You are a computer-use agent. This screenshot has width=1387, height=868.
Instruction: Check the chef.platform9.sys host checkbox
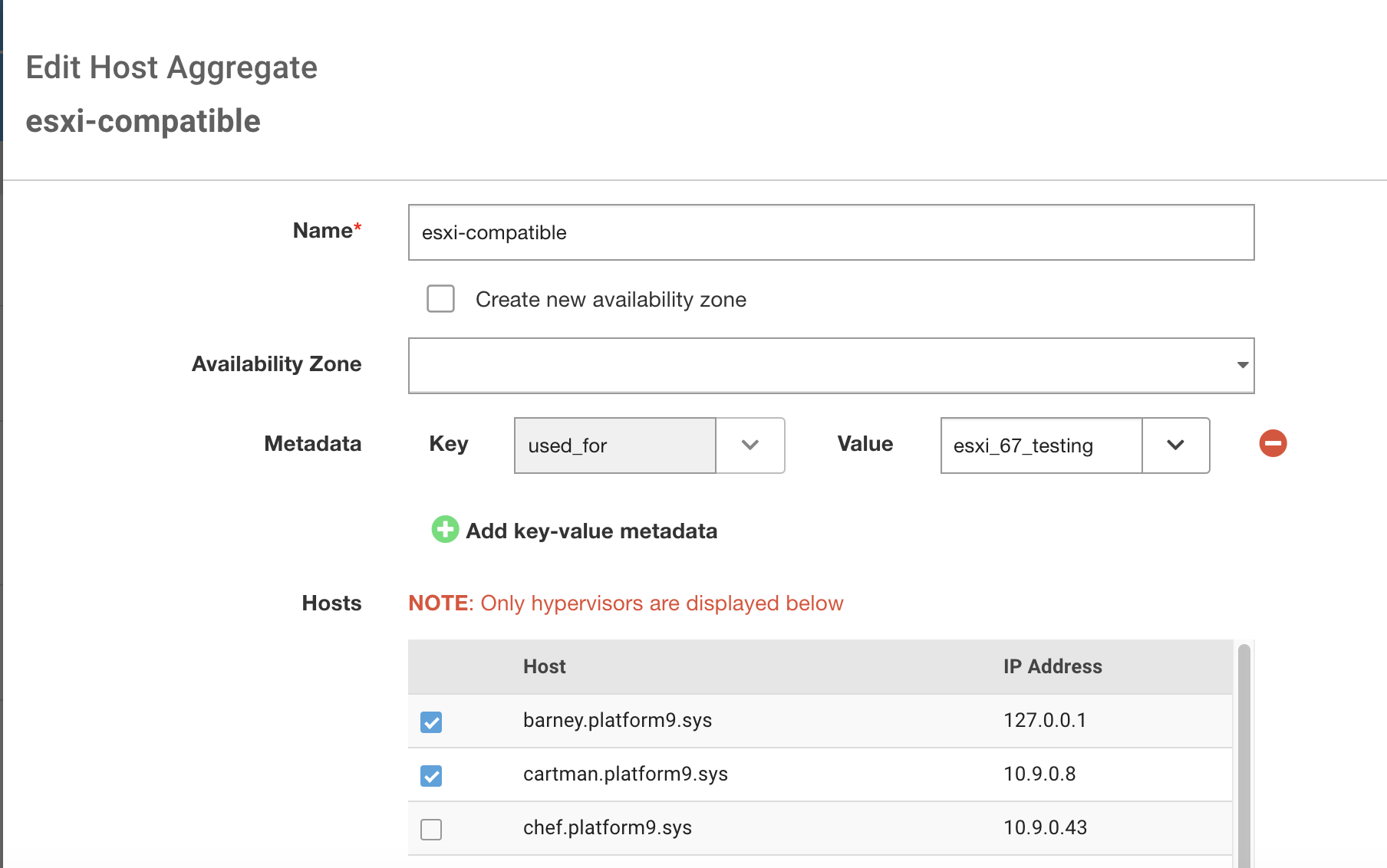coord(431,829)
